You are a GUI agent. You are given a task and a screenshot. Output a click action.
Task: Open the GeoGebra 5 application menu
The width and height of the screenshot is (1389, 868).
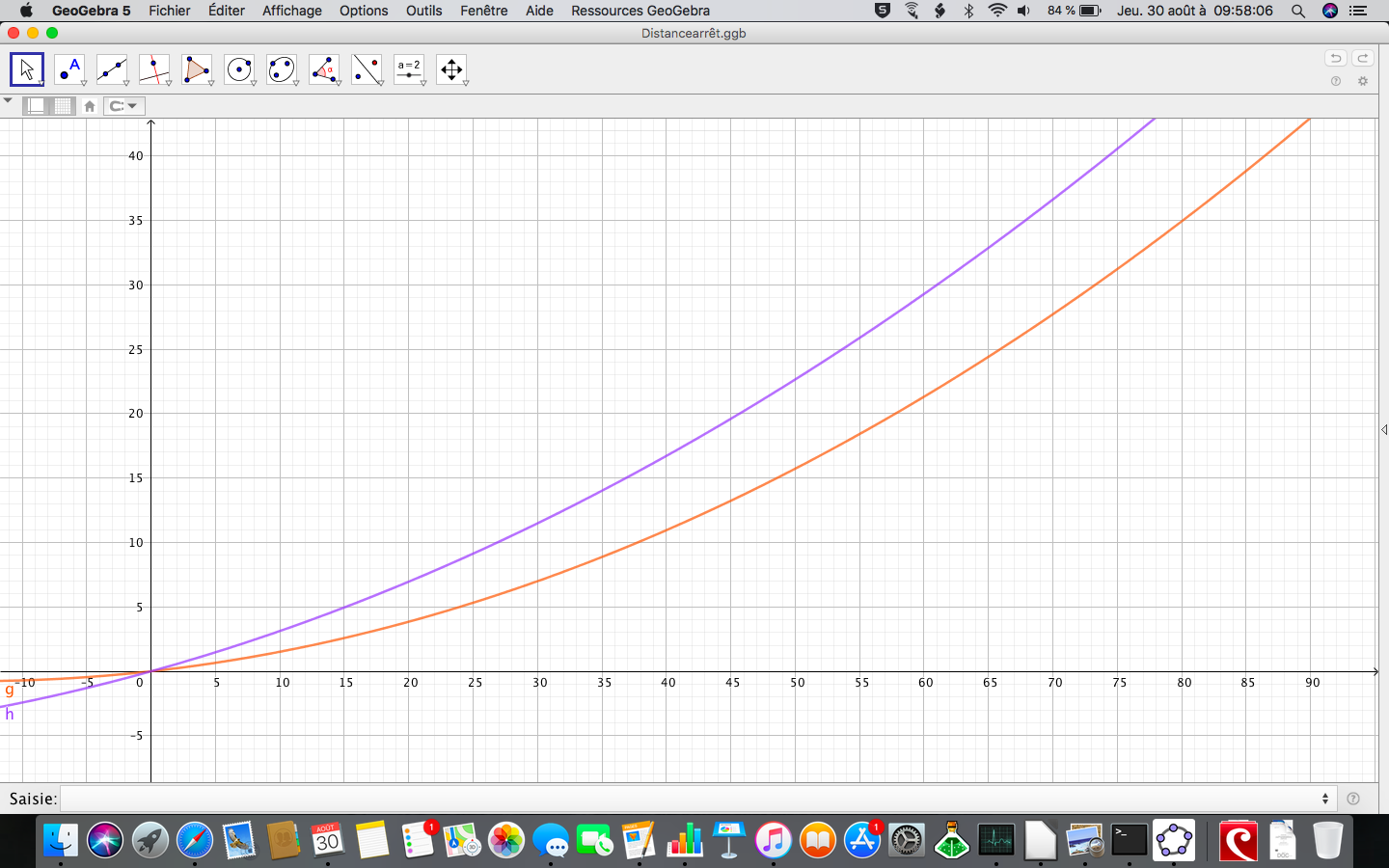click(91, 11)
